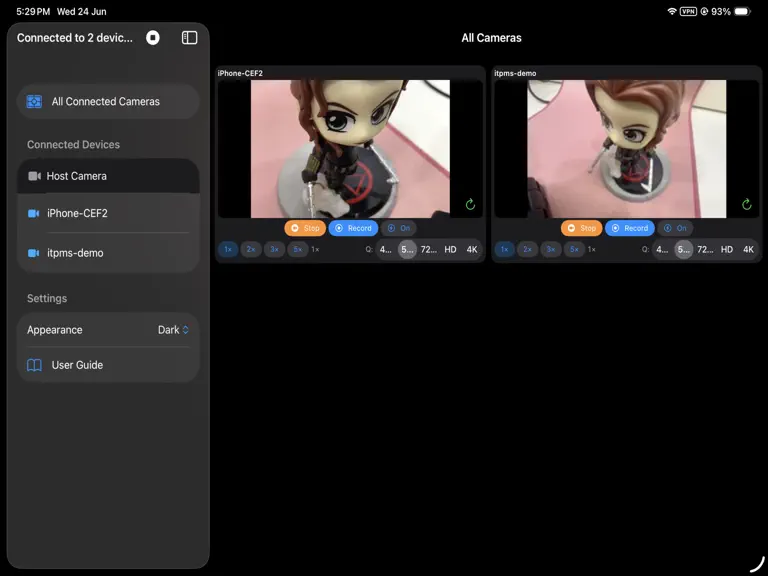Tap the stop connection icon in sidebar header
The image size is (768, 576).
[x=153, y=38]
